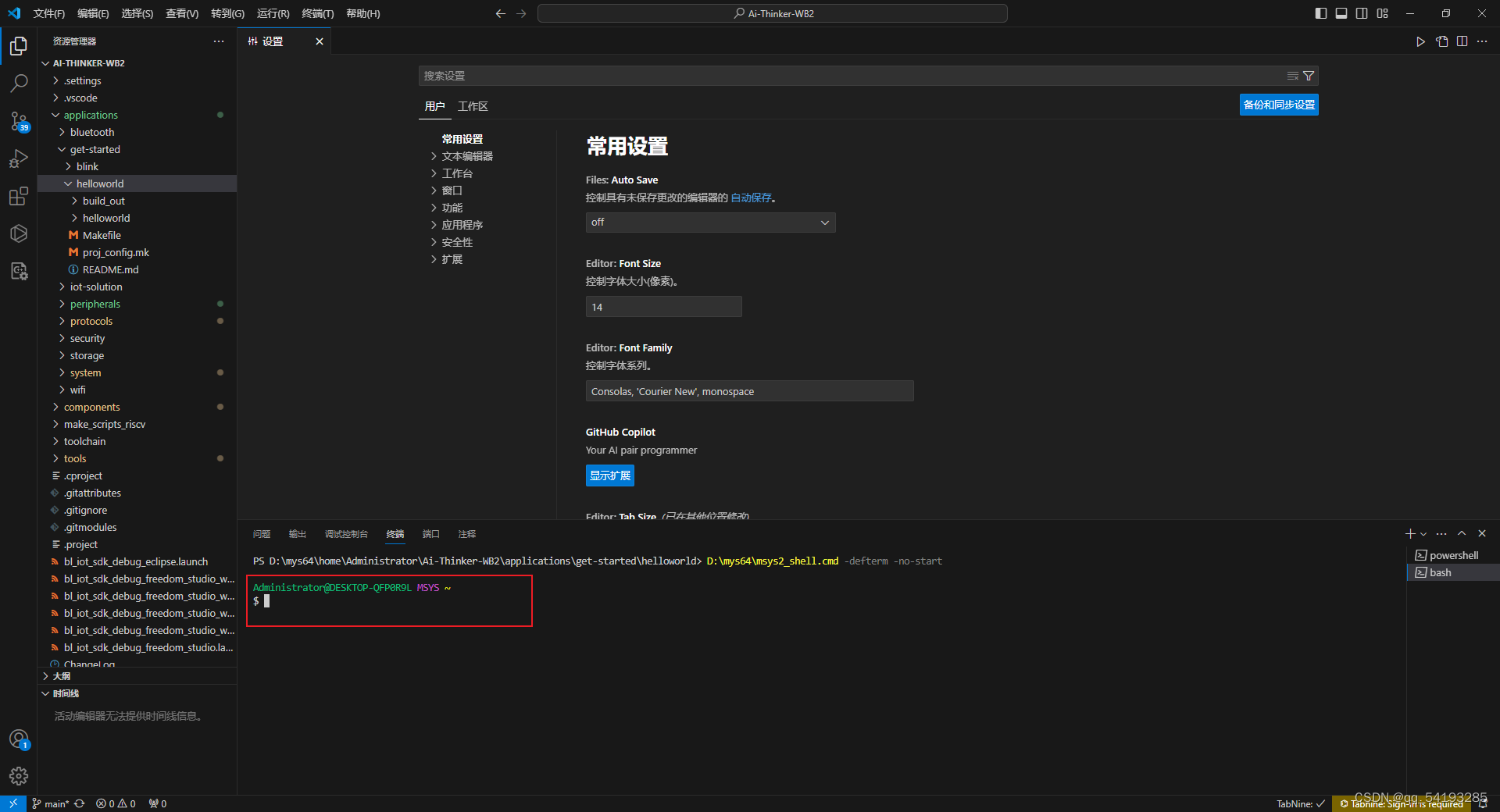Open terminal launch profile dropdown arrow
The height and width of the screenshot is (812, 1500).
[1423, 534]
